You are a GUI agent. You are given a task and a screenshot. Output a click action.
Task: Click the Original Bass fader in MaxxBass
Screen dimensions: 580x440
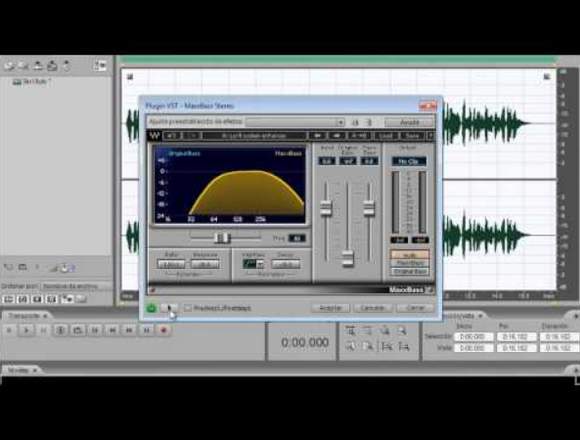click(347, 258)
